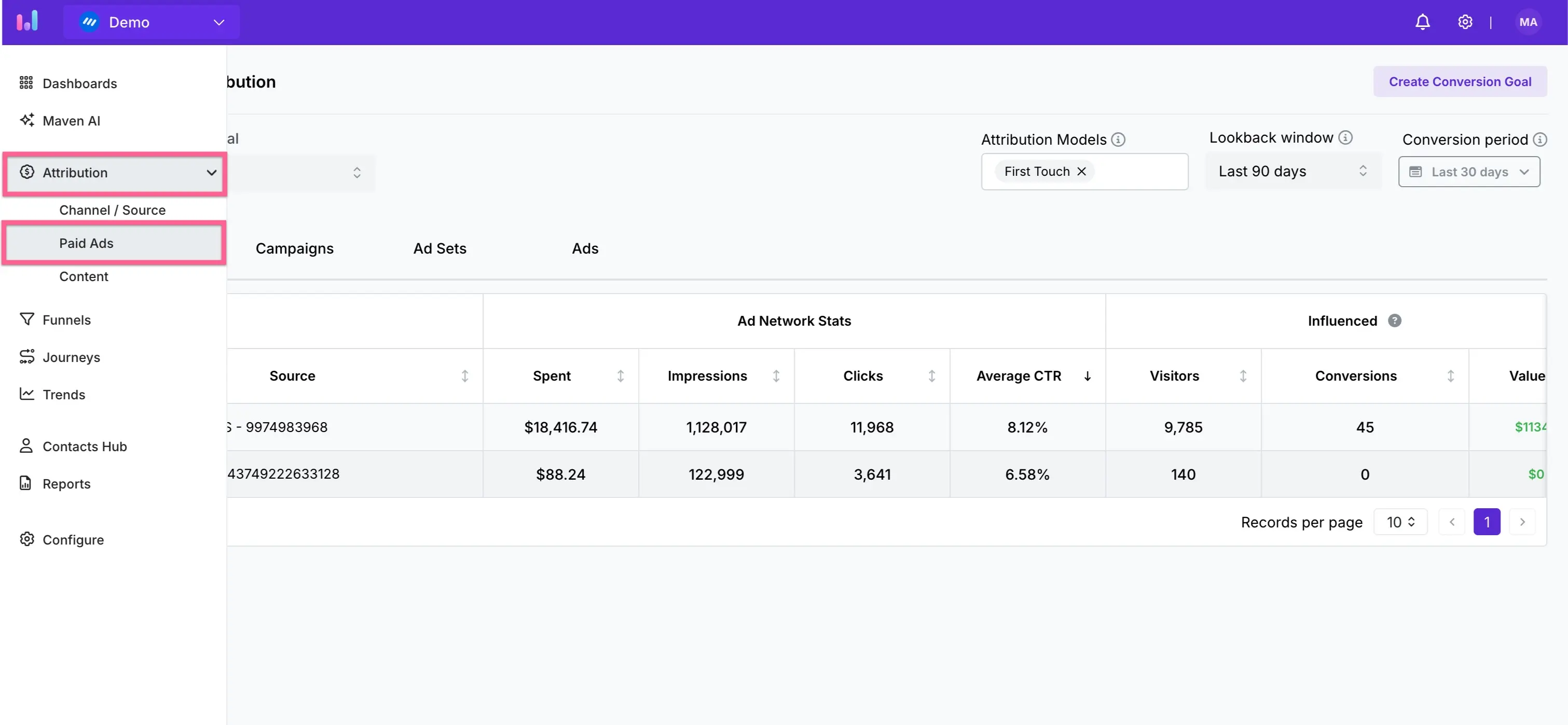Click Attribution Models info icon
This screenshot has height=725, width=1568.
click(x=1118, y=140)
